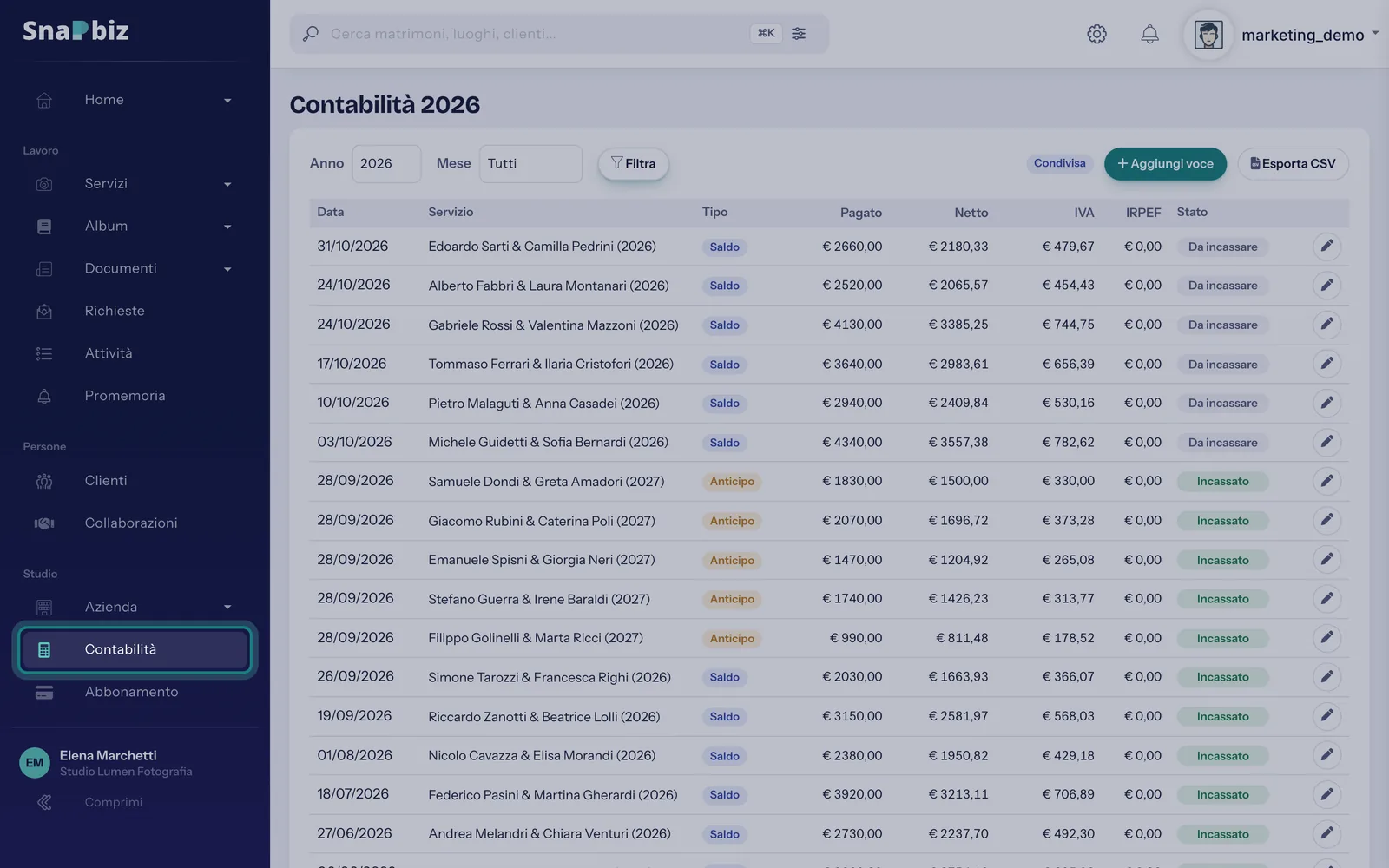This screenshot has height=868, width=1389.
Task: Select Michele Guidetti & Sofia Bernardi (2026) row
Action: click(x=829, y=442)
